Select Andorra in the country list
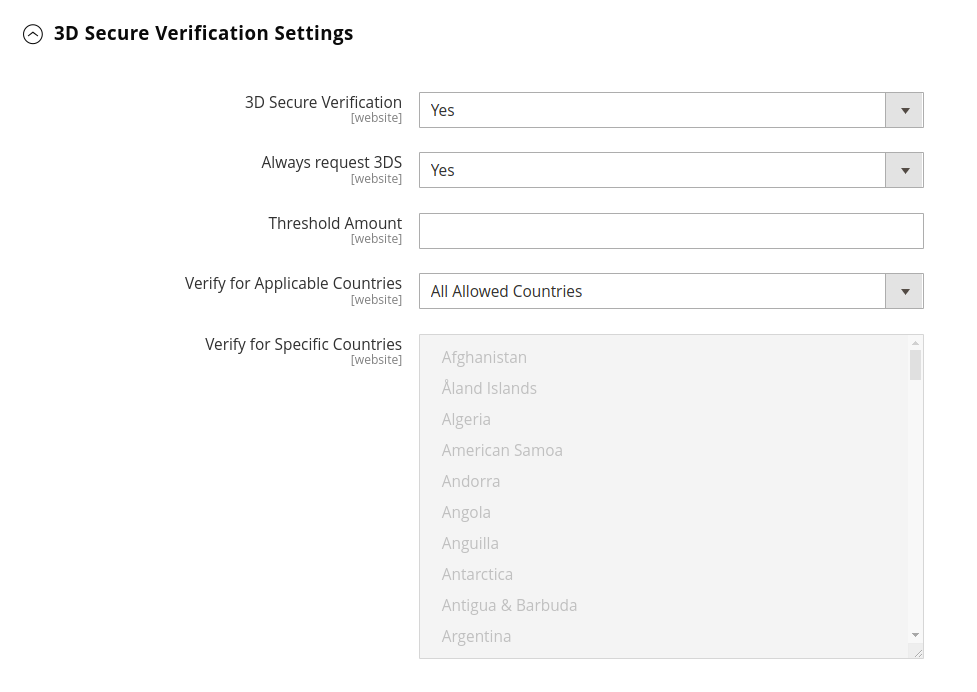Screen dimensions: 977x692 click(471, 481)
